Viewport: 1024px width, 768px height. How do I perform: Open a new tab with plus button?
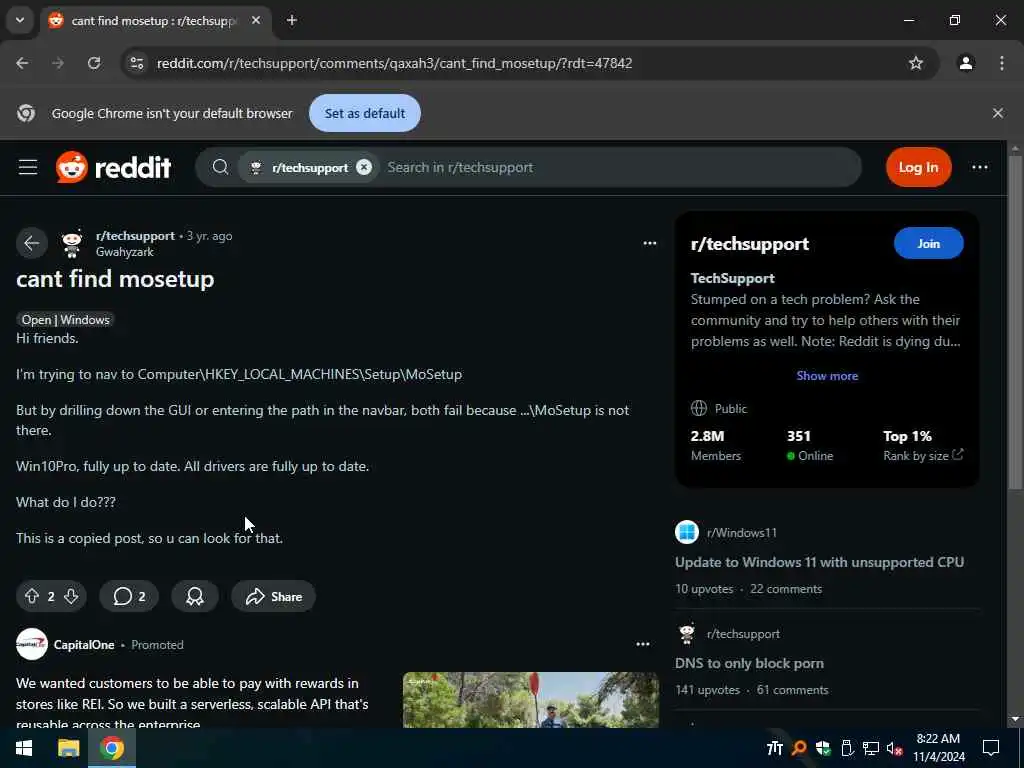click(x=291, y=21)
